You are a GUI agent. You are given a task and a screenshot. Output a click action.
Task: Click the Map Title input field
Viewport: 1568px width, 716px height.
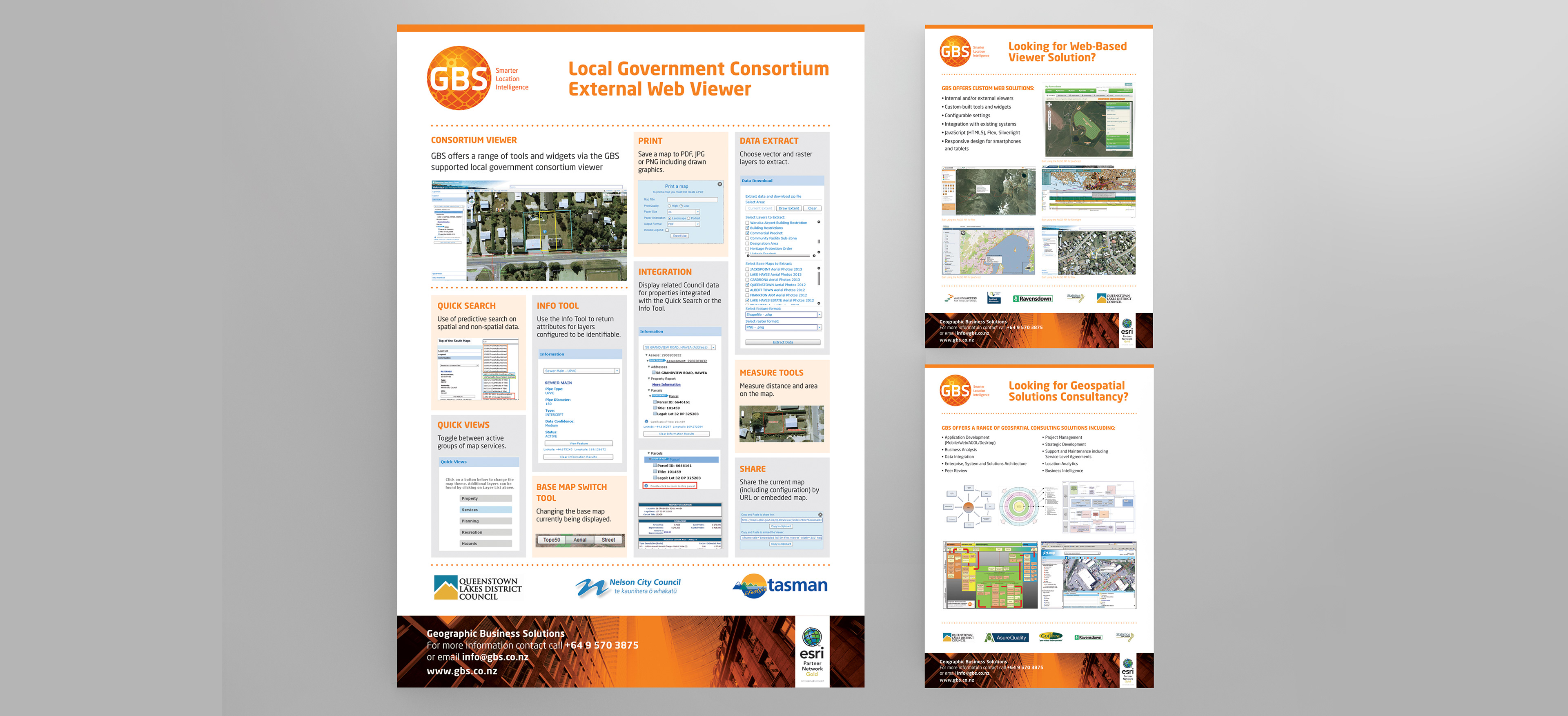(x=693, y=200)
